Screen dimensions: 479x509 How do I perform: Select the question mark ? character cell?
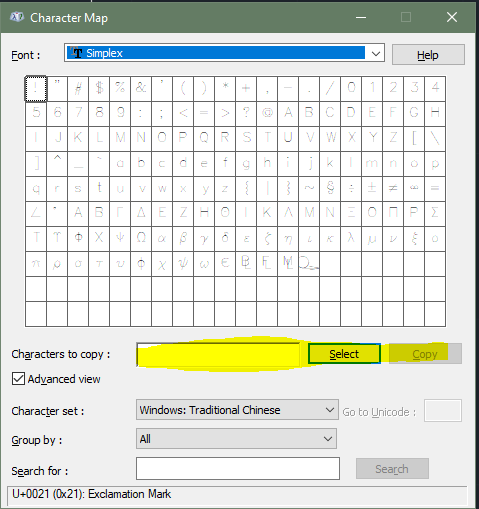point(246,114)
